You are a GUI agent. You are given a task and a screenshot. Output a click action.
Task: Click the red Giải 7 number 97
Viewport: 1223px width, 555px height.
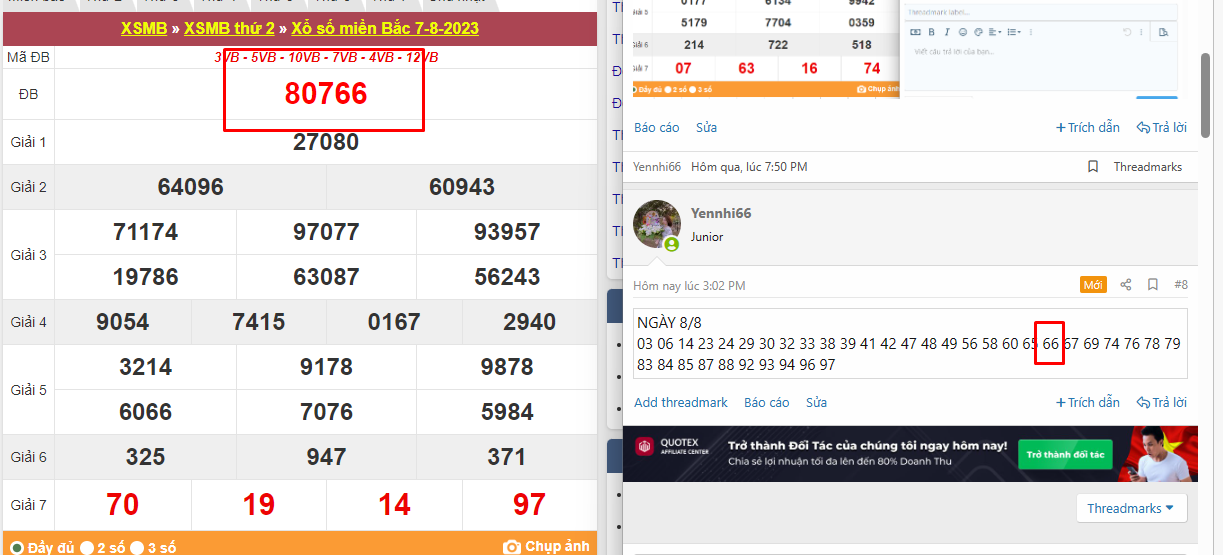pyautogui.click(x=530, y=504)
